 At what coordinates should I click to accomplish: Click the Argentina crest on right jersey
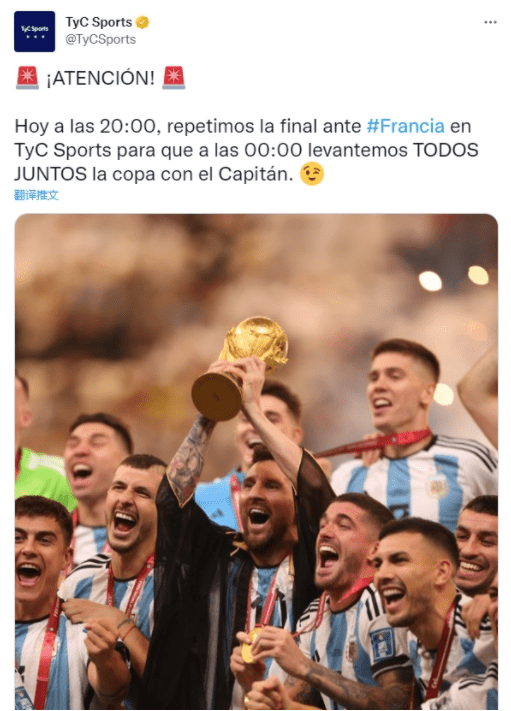tap(437, 487)
